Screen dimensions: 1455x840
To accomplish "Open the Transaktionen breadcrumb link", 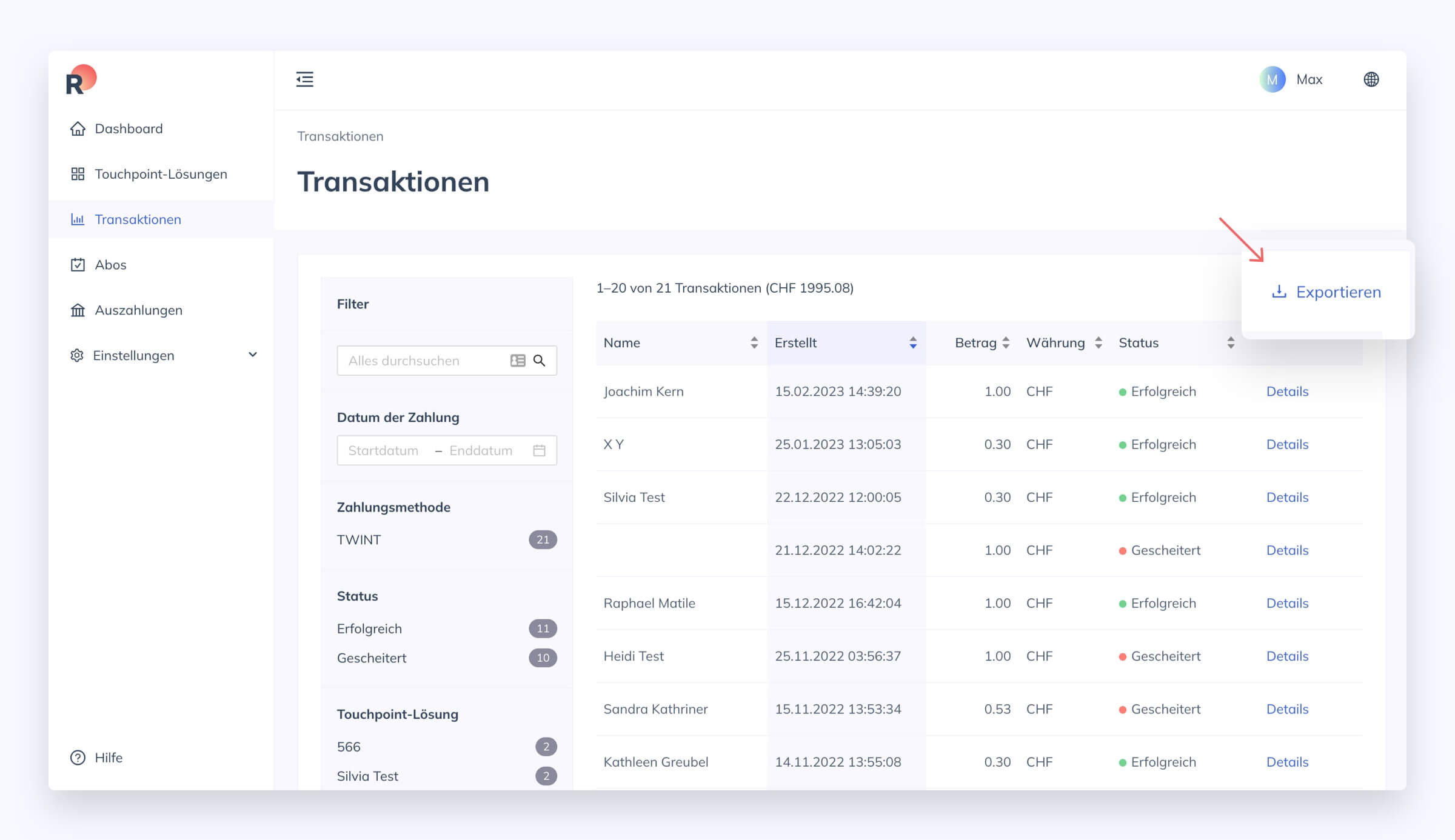I will pos(340,136).
